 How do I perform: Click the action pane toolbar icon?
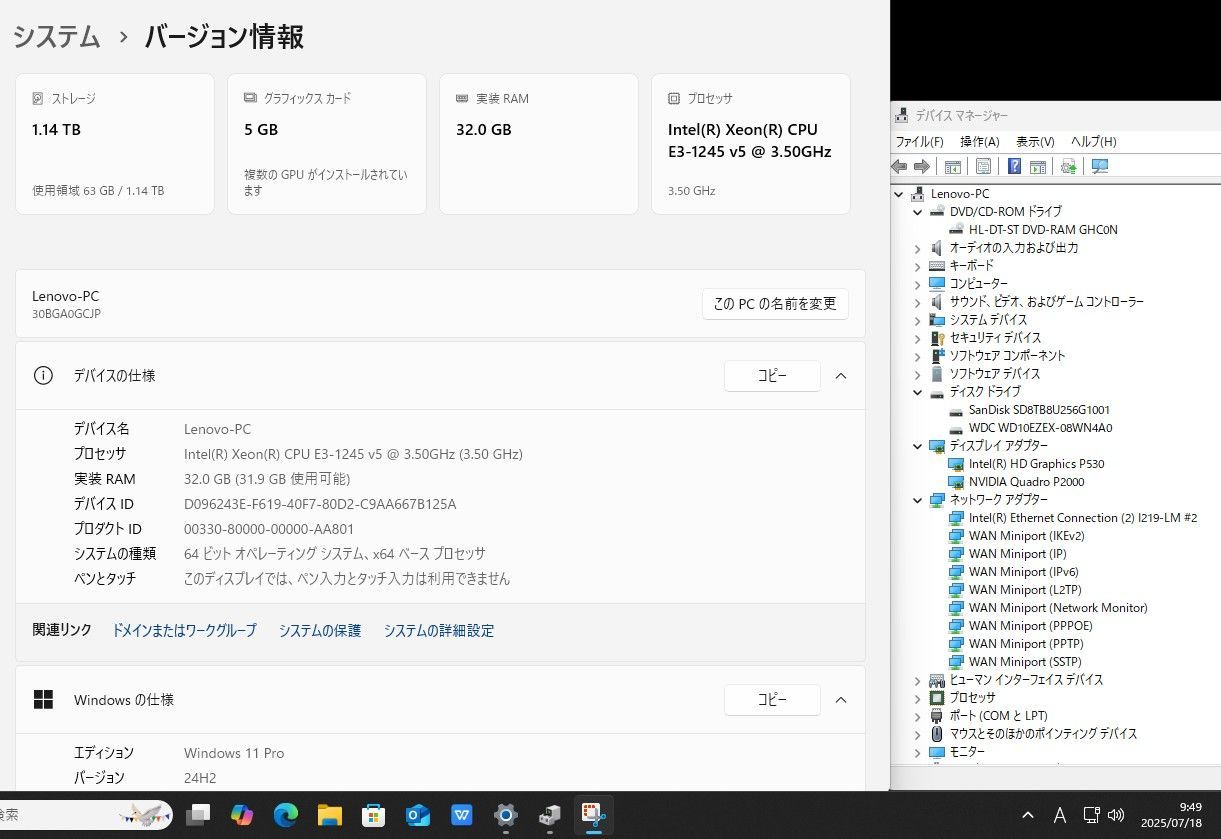coord(1038,166)
